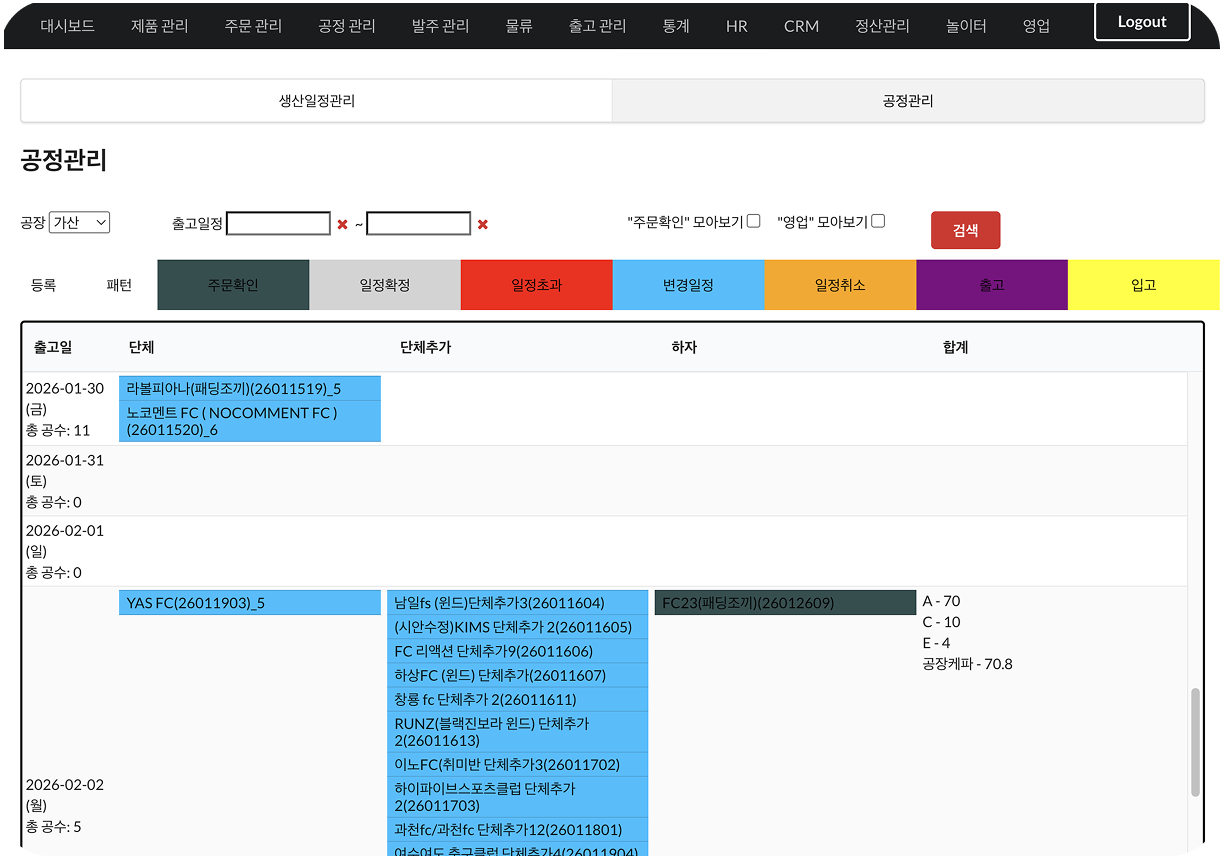Select the 주문확인 dark green status swatch
The height and width of the screenshot is (856, 1220).
(x=233, y=285)
